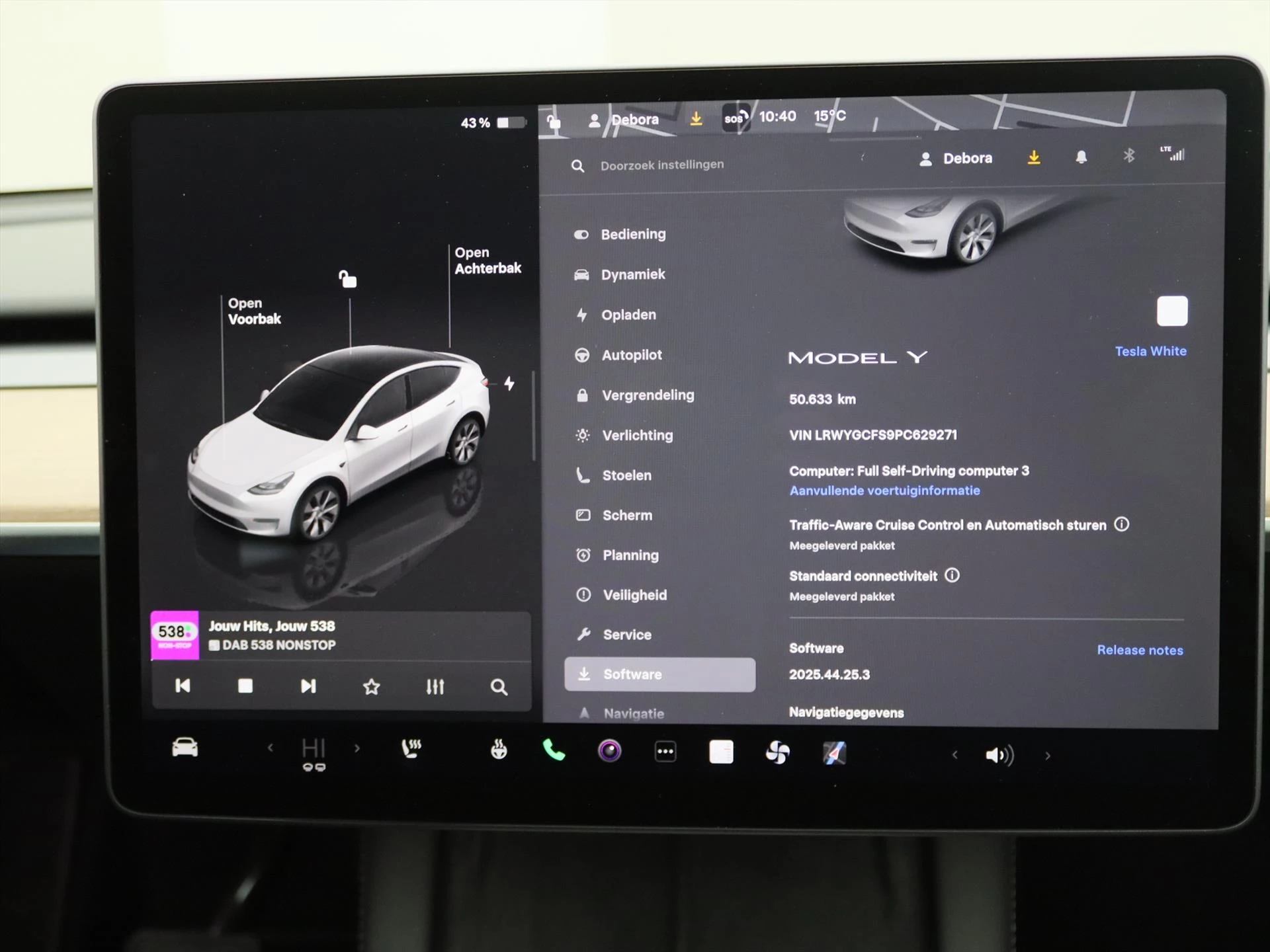Stop the radio playback
1270x952 pixels.
coord(245,686)
